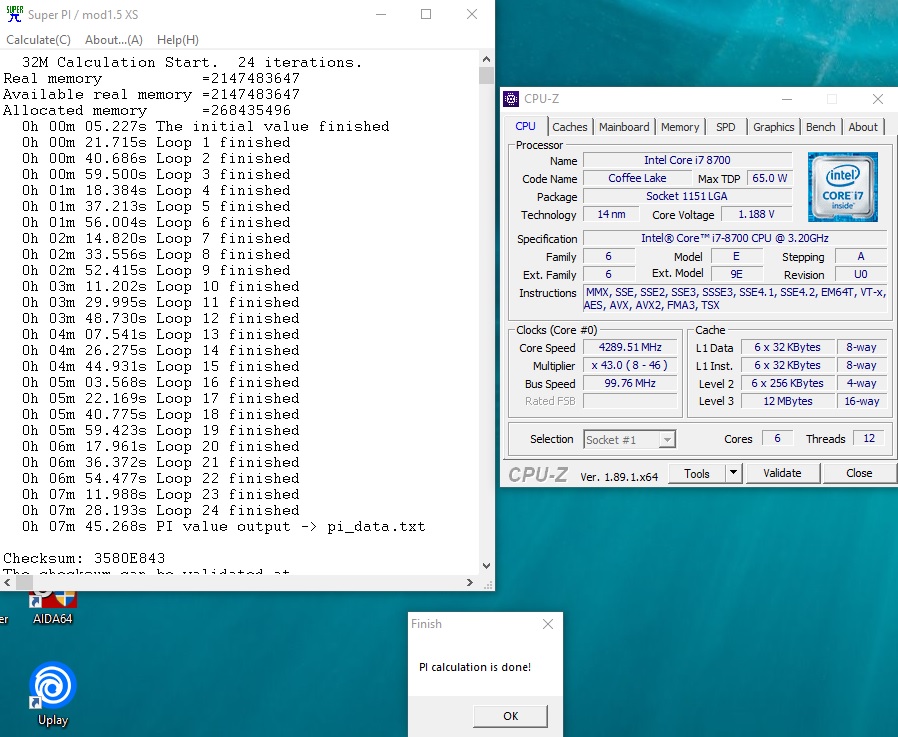Viewport: 898px width, 737px height.
Task: Click the Super PI app icon in title bar
Action: 14,14
